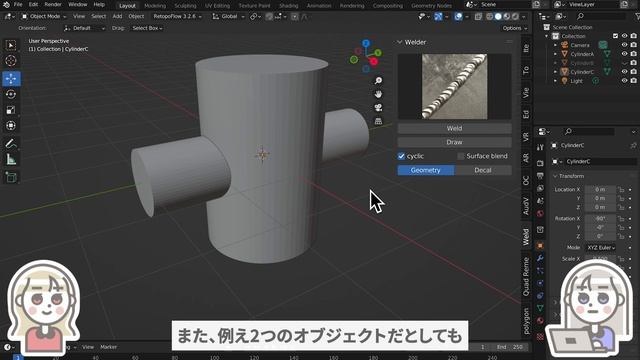
Task: Select the Move tool
Action: pos(11,78)
